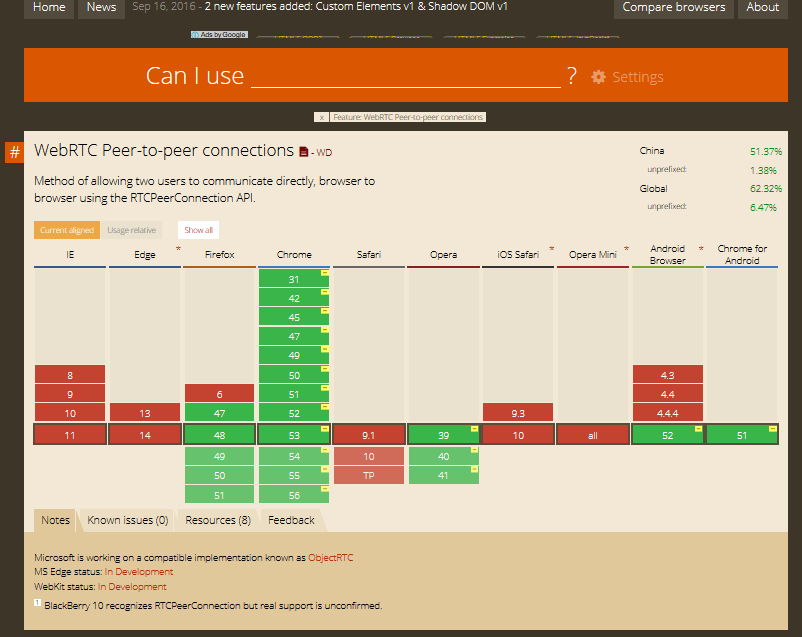Open the Known issues (0) tab
This screenshot has width=802, height=637.
tap(128, 520)
